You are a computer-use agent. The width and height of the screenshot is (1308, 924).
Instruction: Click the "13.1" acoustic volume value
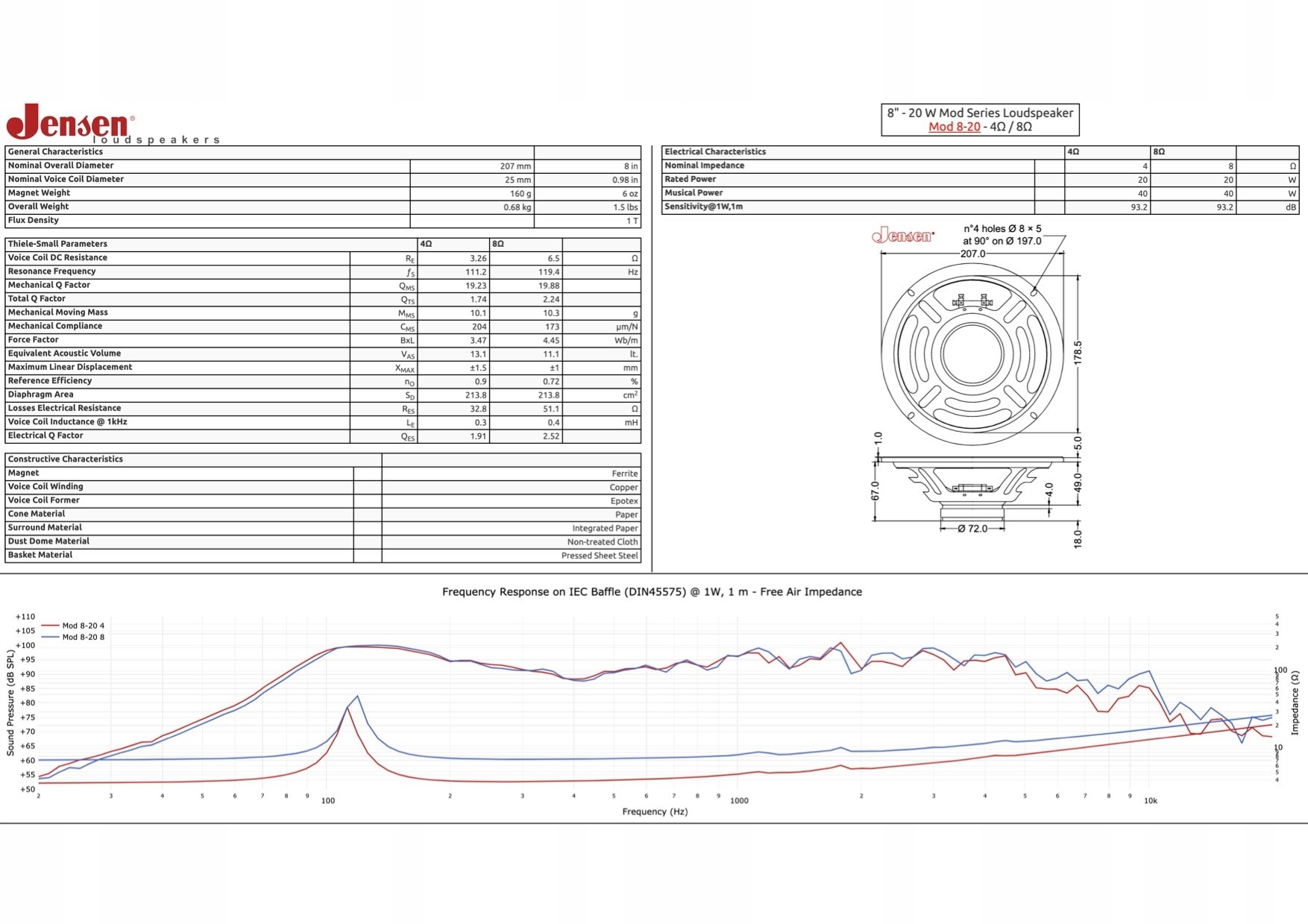[x=478, y=354]
